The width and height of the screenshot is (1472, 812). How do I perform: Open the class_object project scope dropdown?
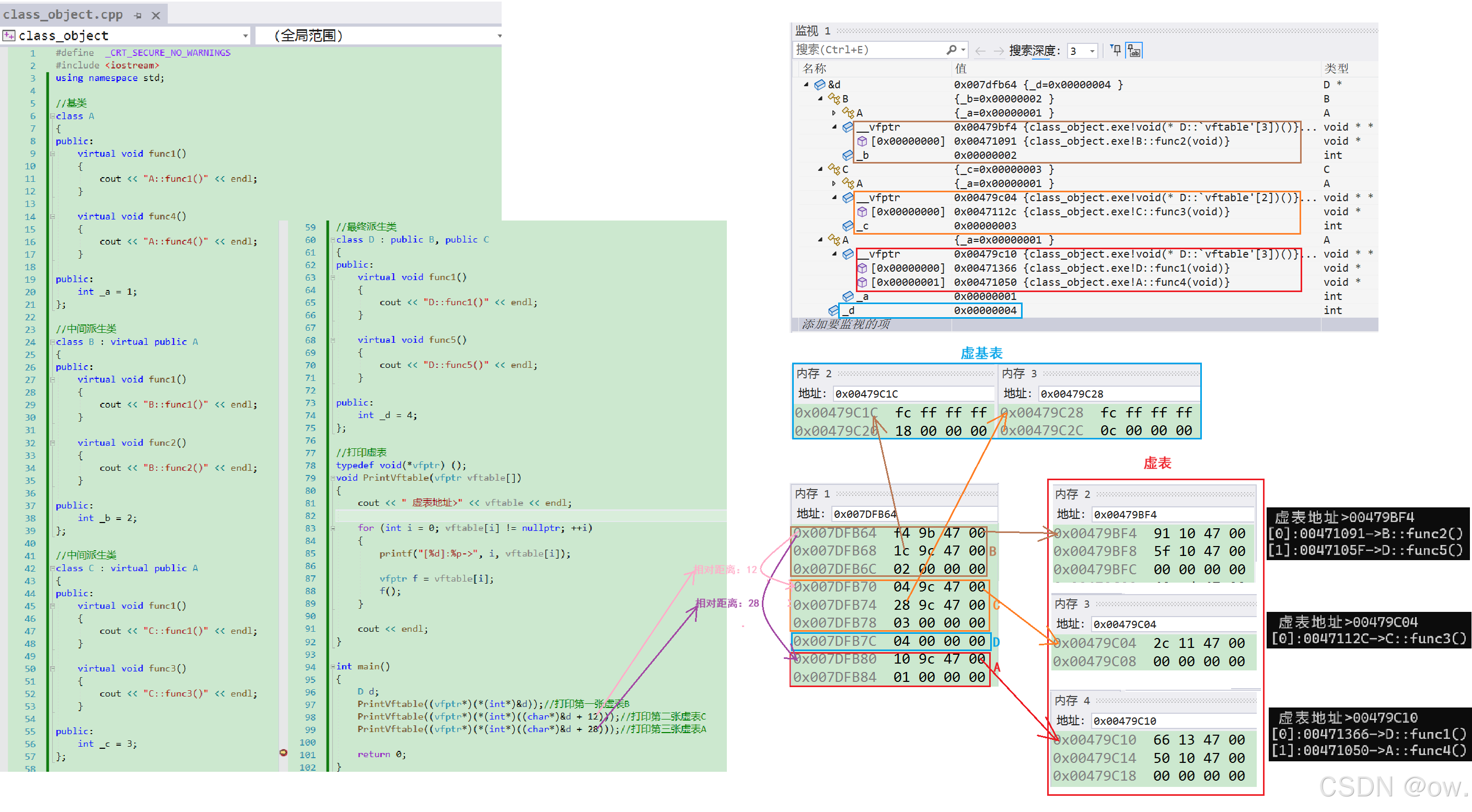pos(245,36)
